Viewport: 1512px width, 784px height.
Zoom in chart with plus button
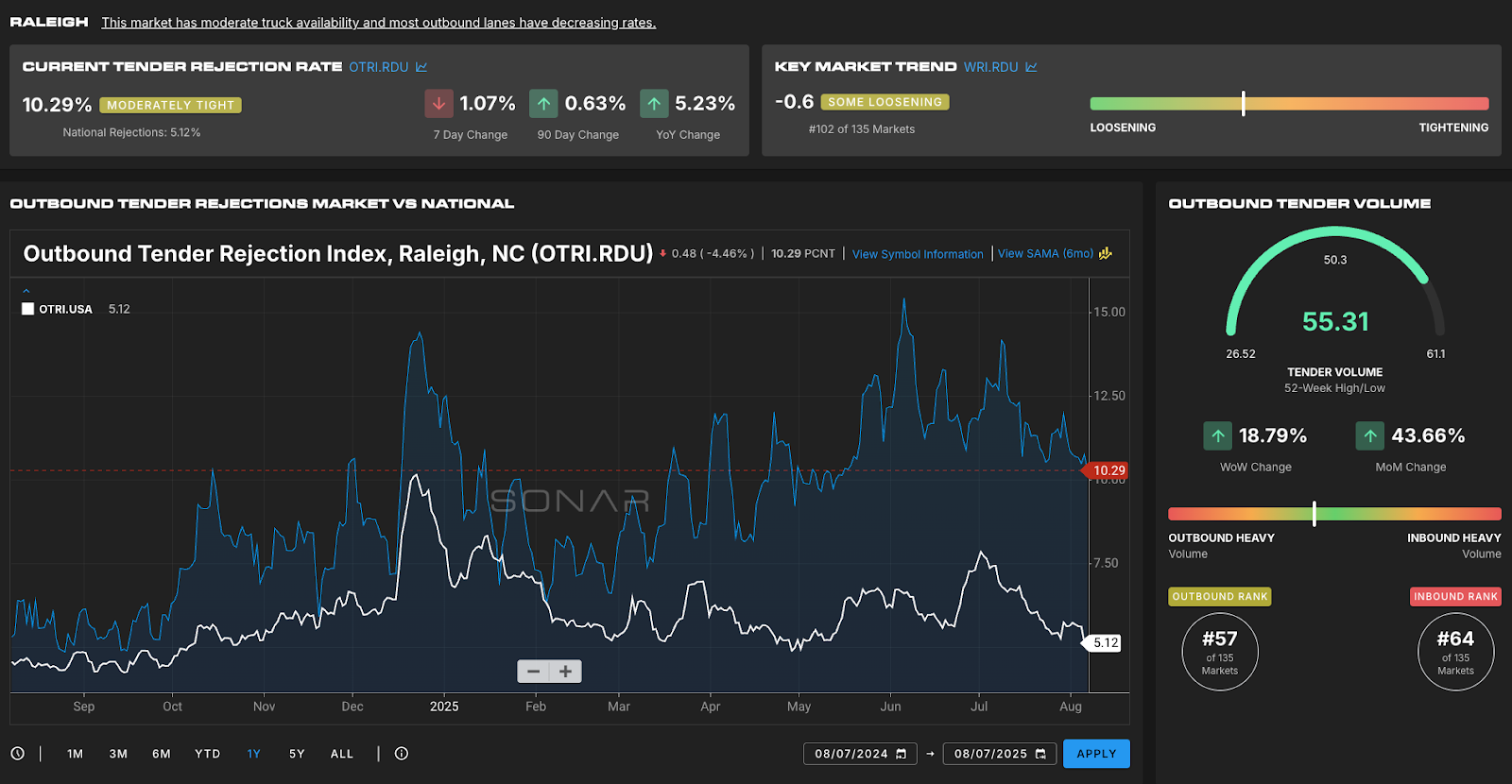(x=565, y=672)
